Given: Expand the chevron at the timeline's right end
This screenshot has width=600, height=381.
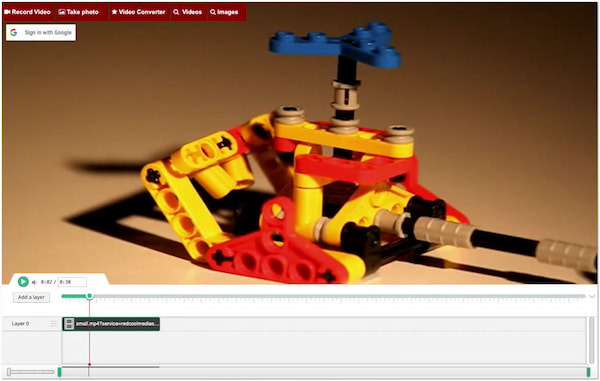Looking at the screenshot, I should pos(592,296).
